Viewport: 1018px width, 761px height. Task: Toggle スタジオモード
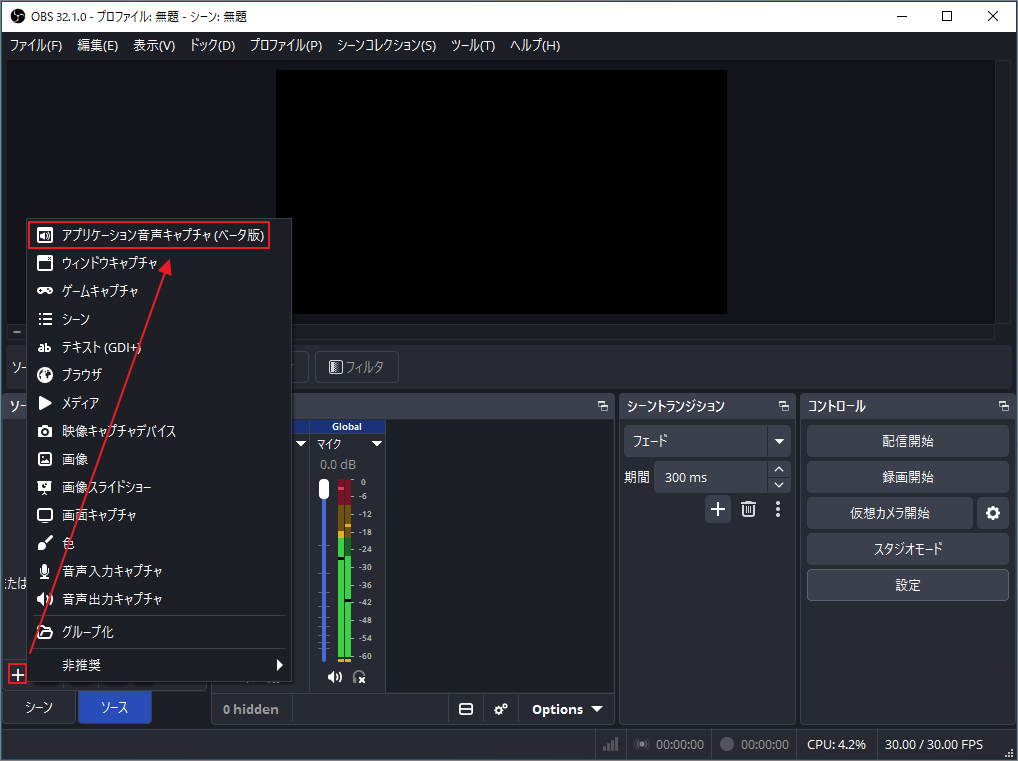[908, 549]
